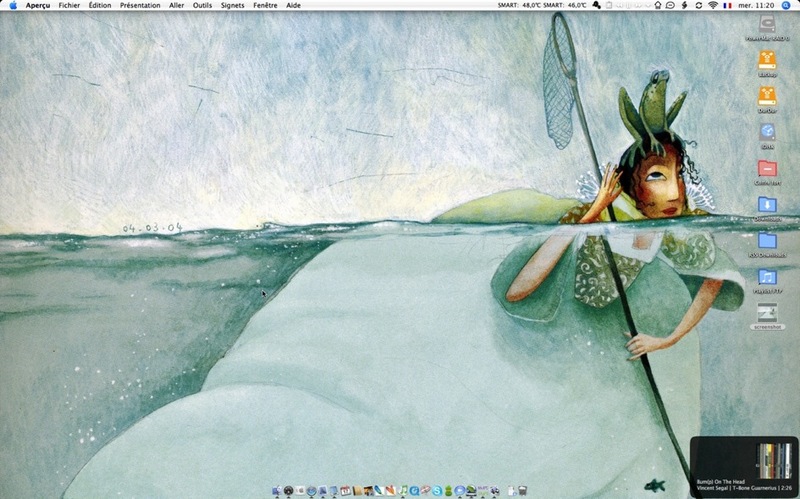The height and width of the screenshot is (499, 800).
Task: Open Dashboard from the Dock
Action: pos(289,490)
